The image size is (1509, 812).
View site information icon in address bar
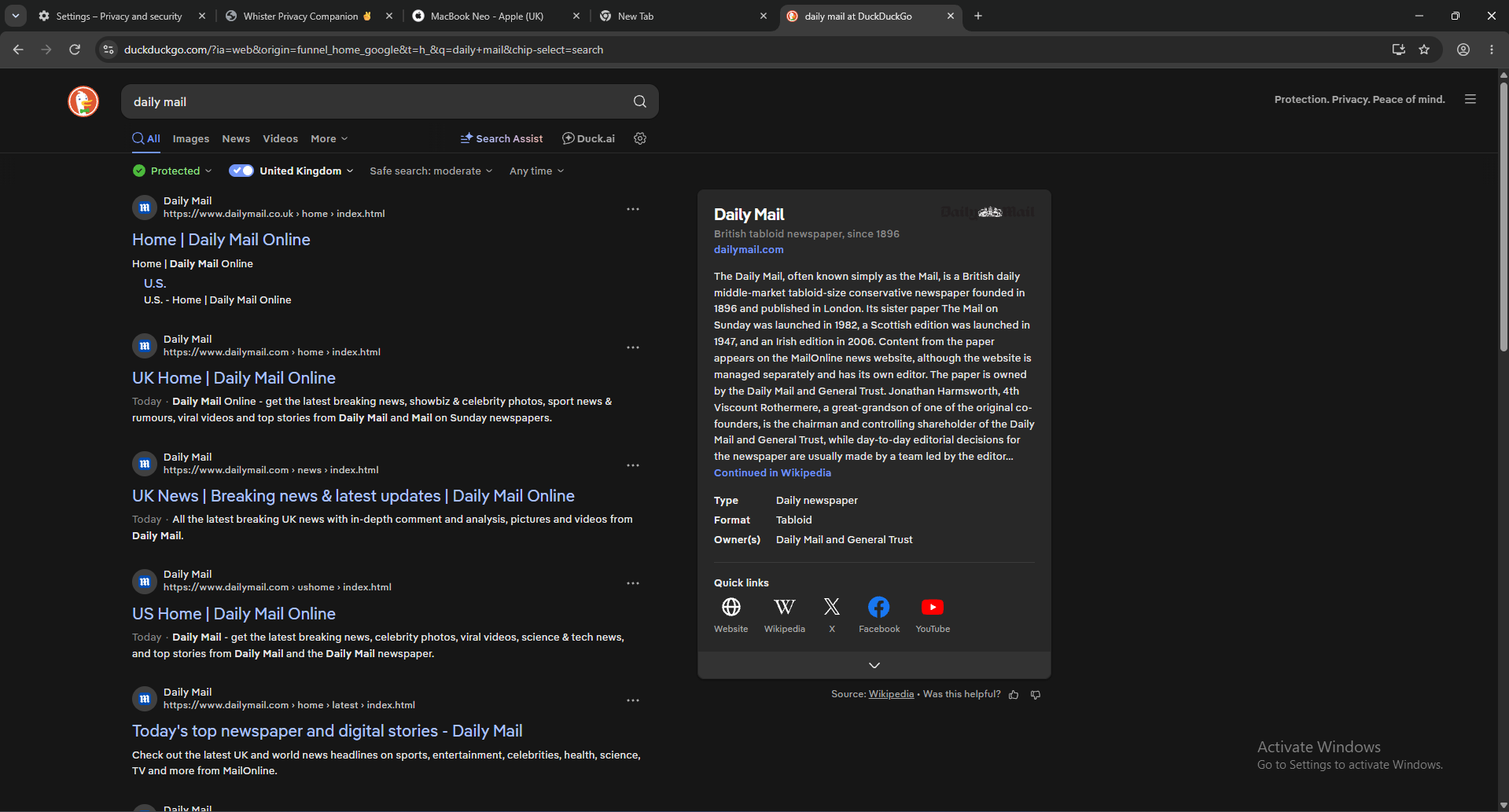click(109, 50)
